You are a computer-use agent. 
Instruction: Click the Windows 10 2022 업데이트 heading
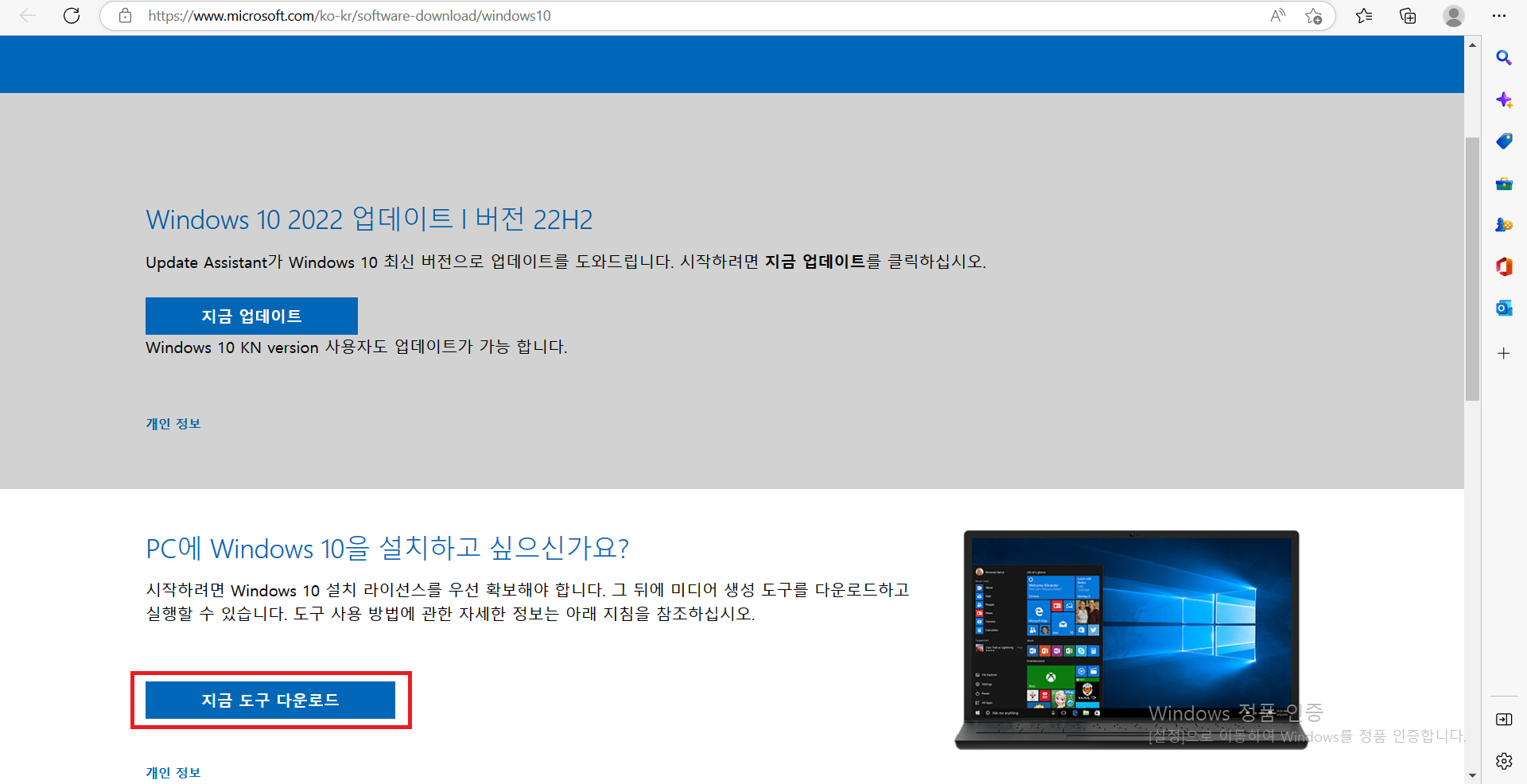click(x=369, y=219)
